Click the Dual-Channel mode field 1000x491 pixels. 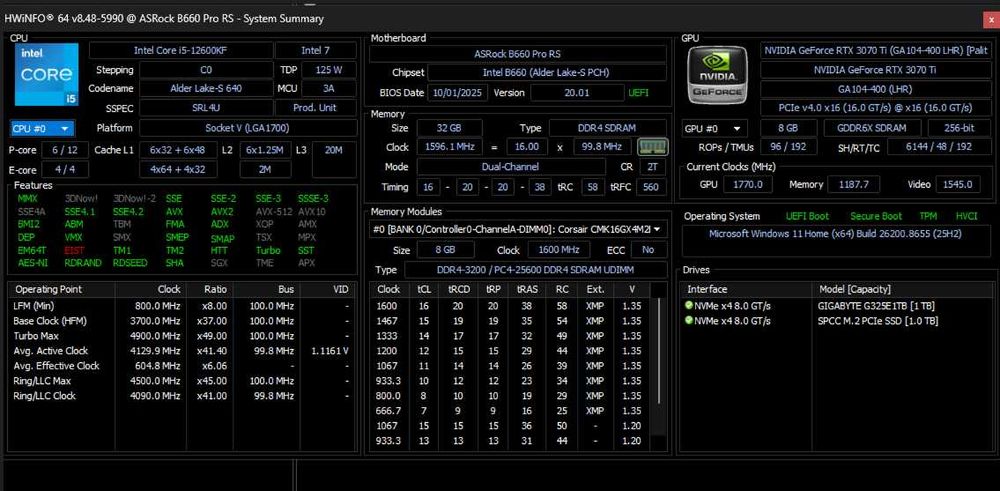point(511,167)
